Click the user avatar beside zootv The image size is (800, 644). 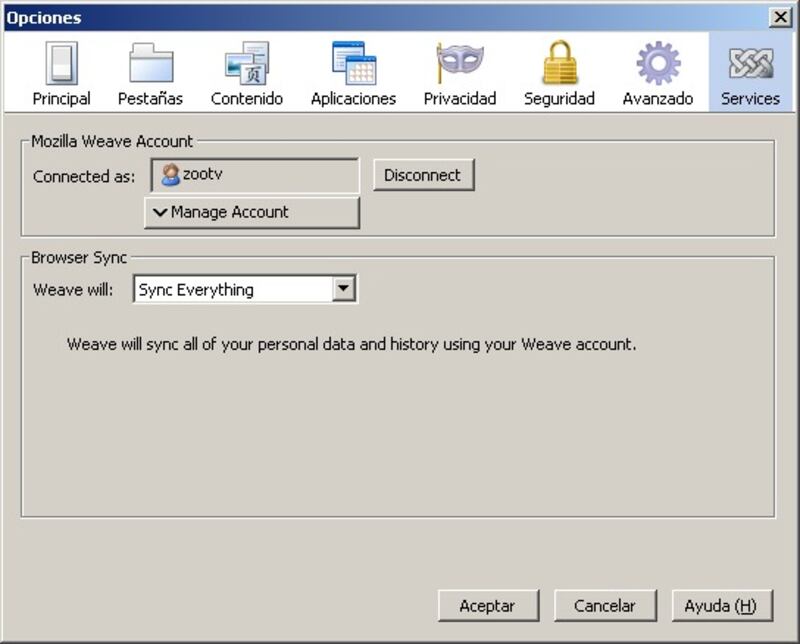[170, 175]
